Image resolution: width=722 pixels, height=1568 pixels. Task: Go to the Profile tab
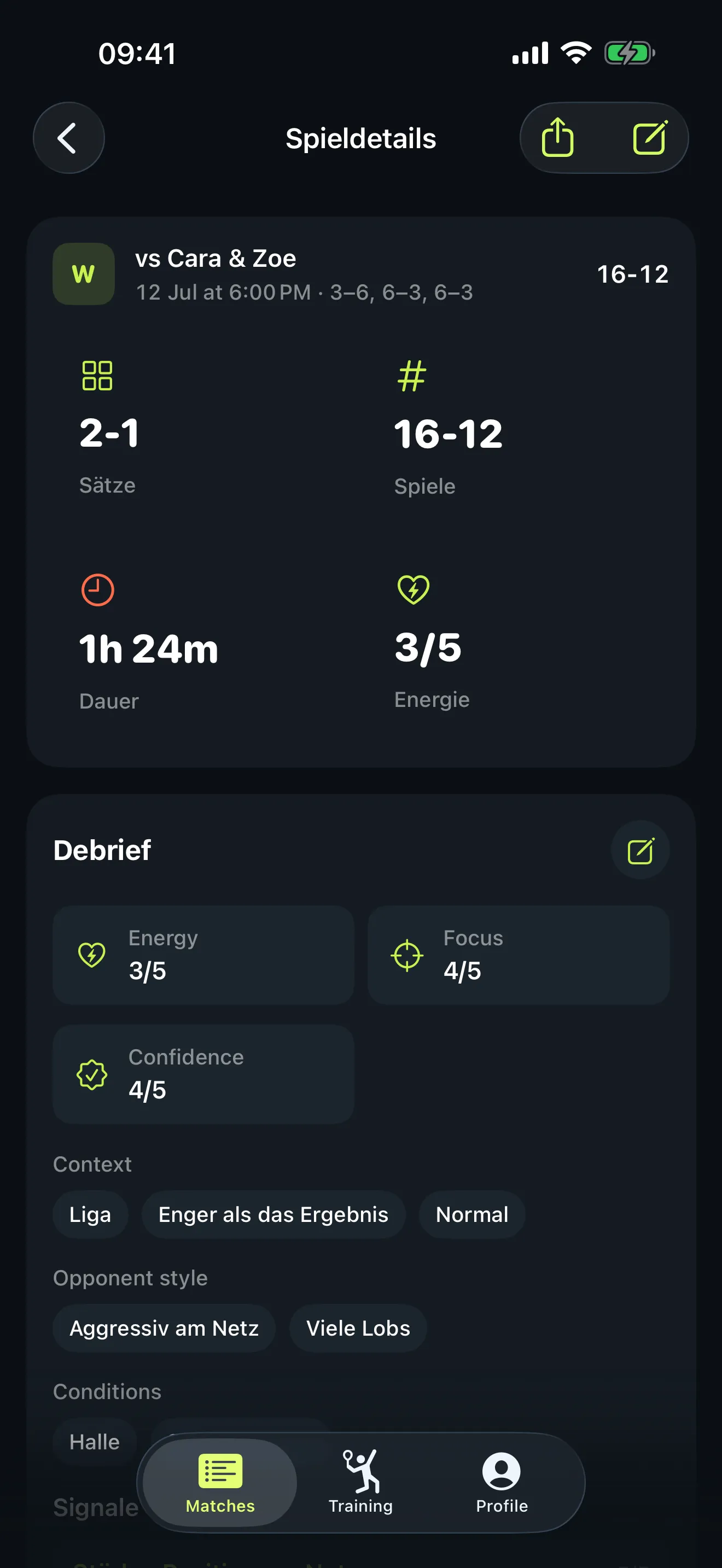pyautogui.click(x=502, y=1483)
